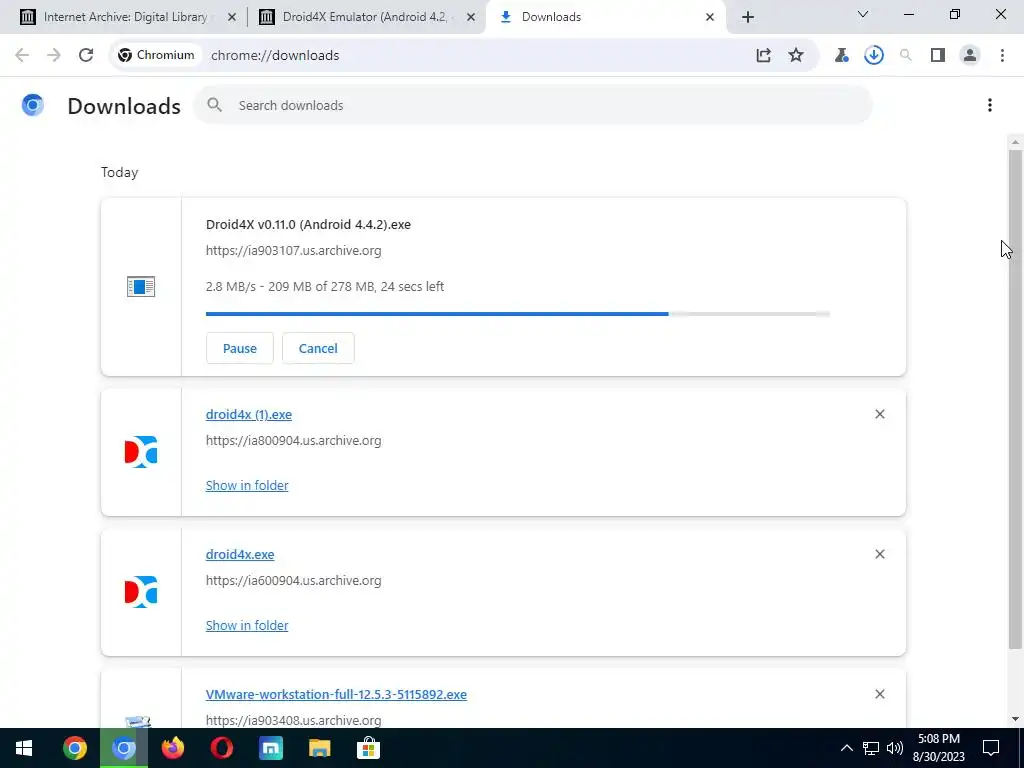This screenshot has height=768, width=1024.
Task: Open the VMware-workstation-full-12.5.3 file link
Action: click(x=336, y=694)
